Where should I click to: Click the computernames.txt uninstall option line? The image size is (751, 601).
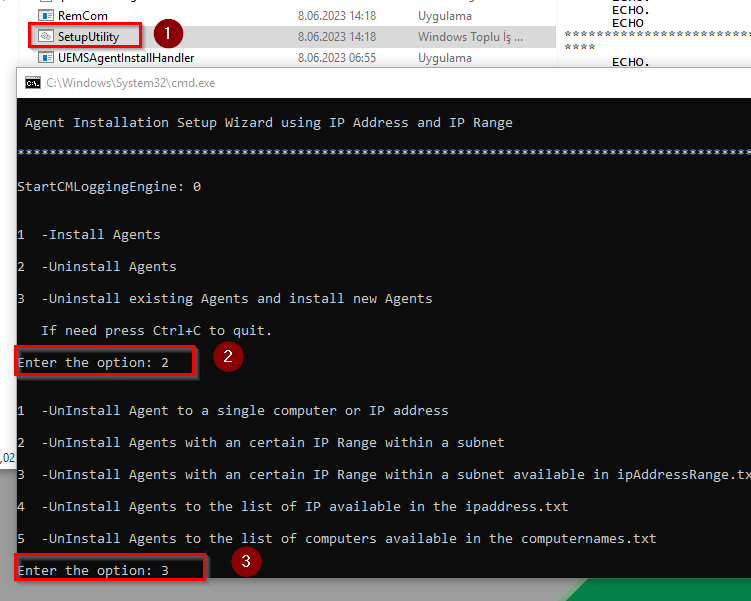337,539
